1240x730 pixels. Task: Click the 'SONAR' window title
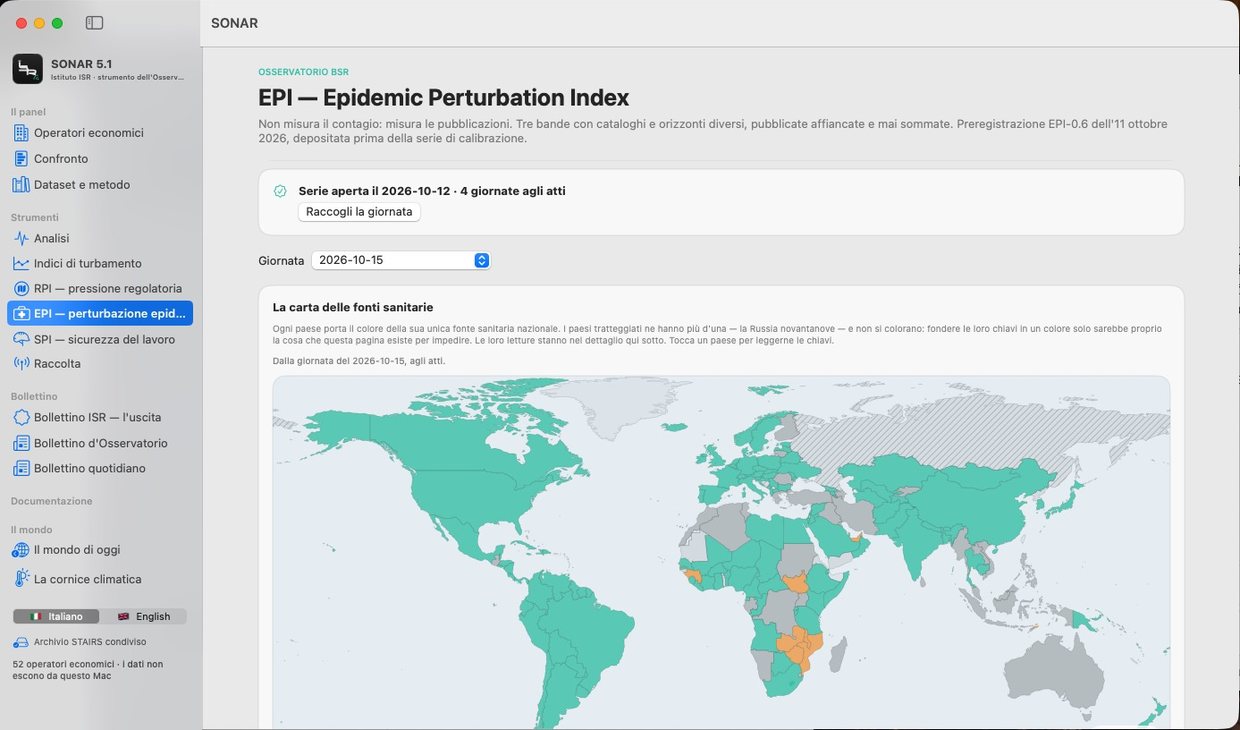tap(234, 23)
